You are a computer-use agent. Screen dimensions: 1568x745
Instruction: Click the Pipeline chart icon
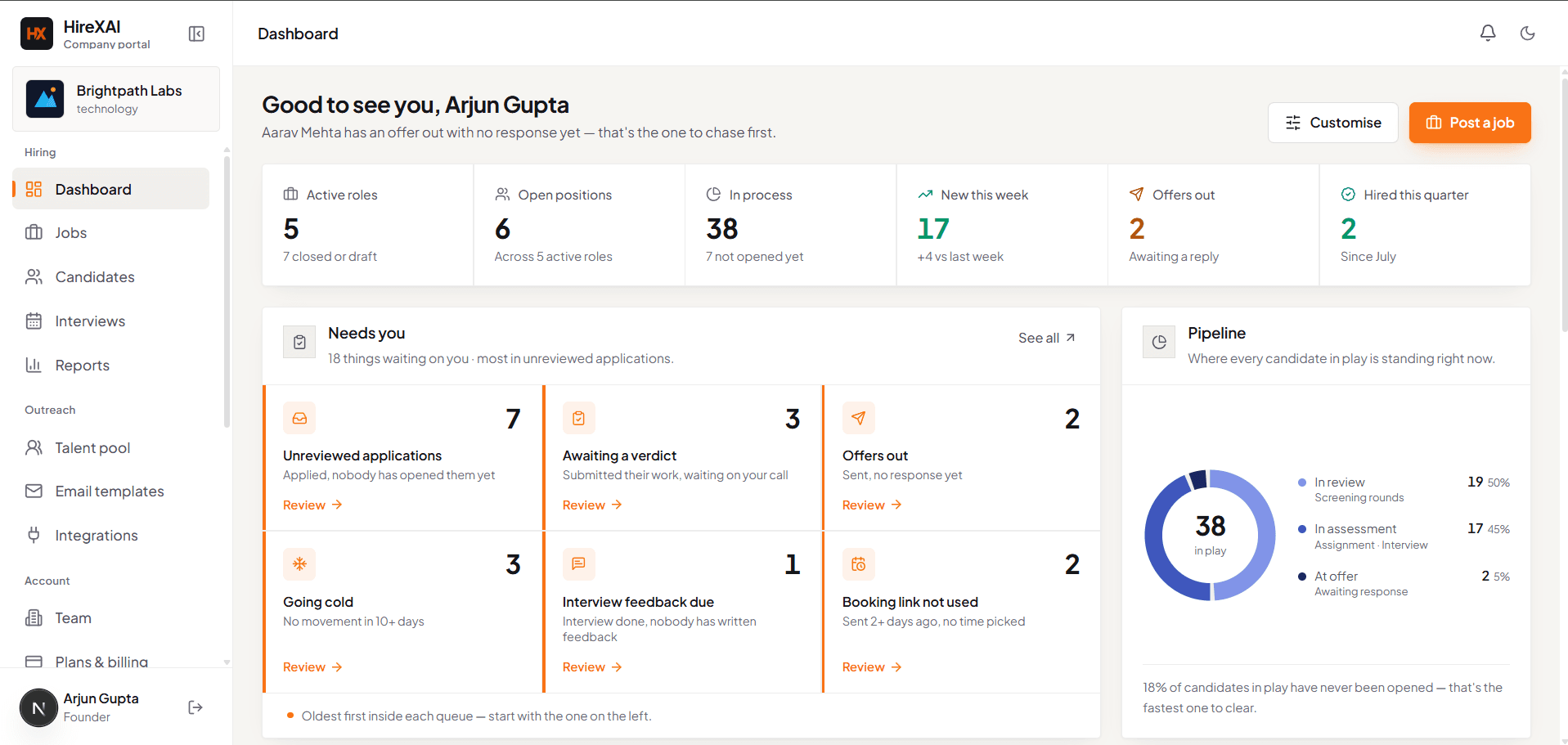pos(1159,342)
